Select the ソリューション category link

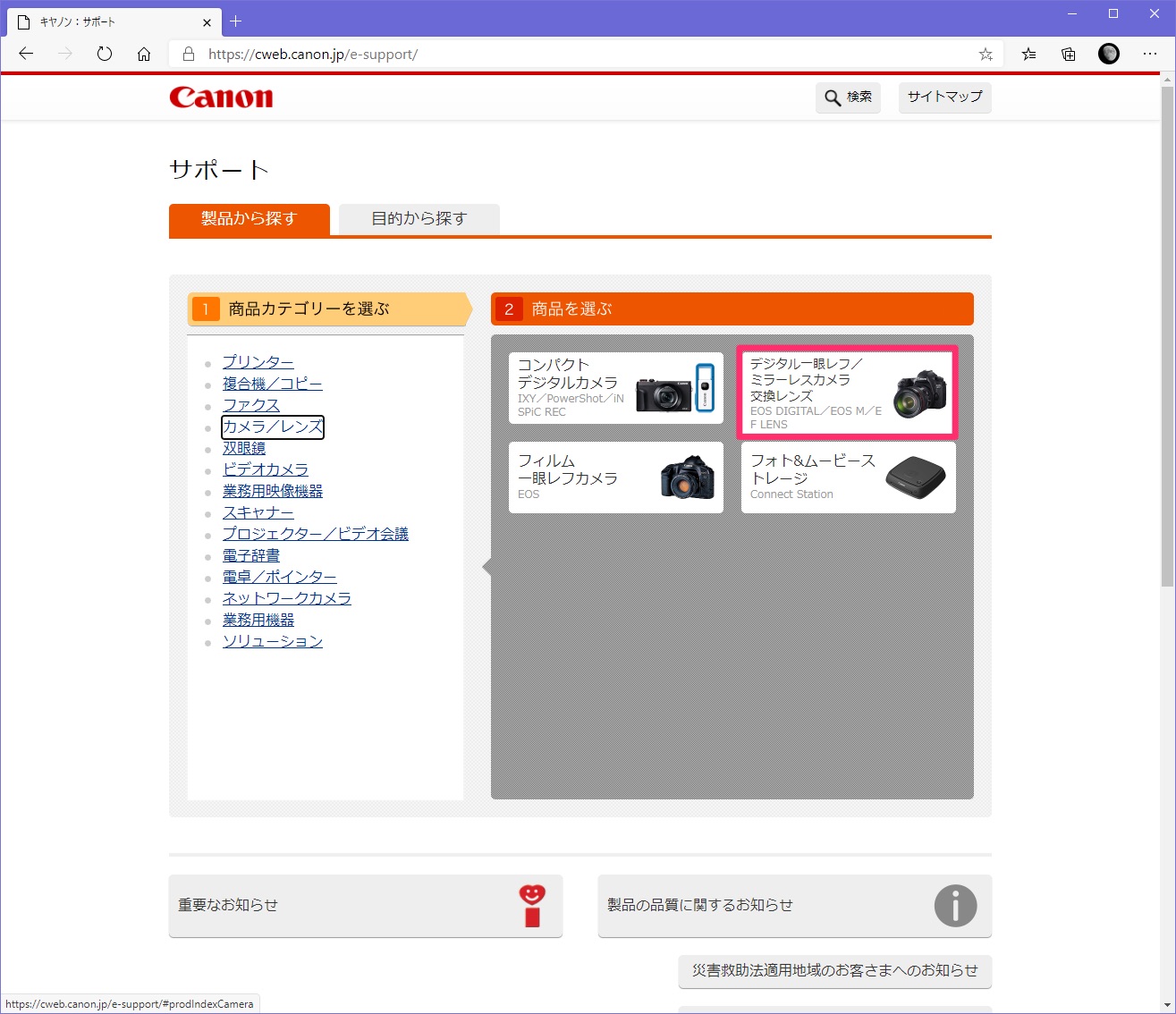click(273, 641)
